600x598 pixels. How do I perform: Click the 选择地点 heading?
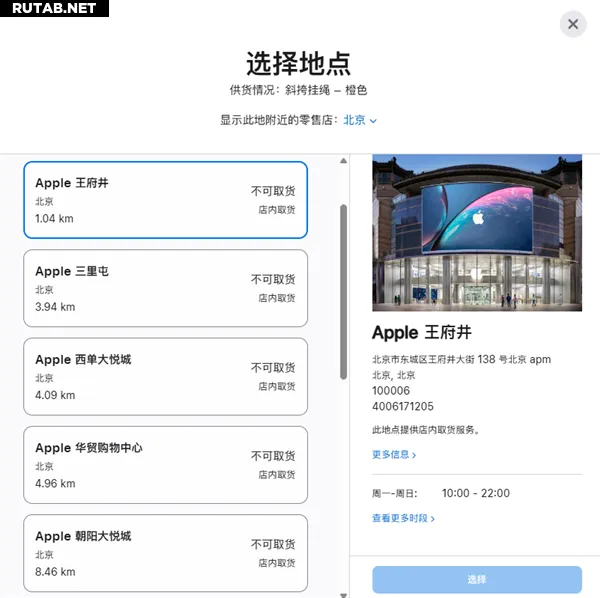[x=298, y=63]
